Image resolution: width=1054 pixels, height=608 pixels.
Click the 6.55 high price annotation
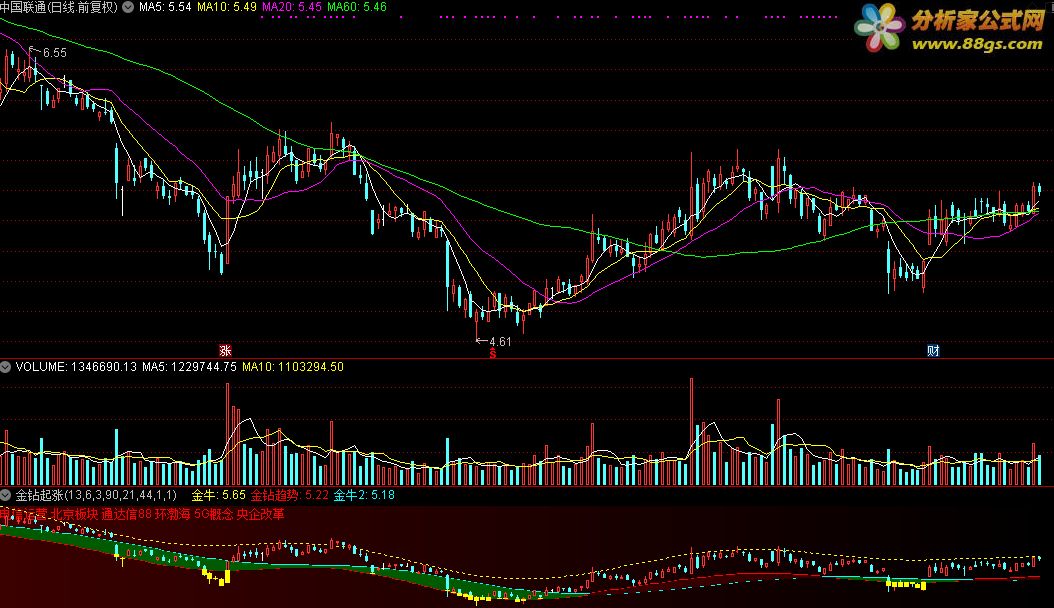[x=54, y=53]
